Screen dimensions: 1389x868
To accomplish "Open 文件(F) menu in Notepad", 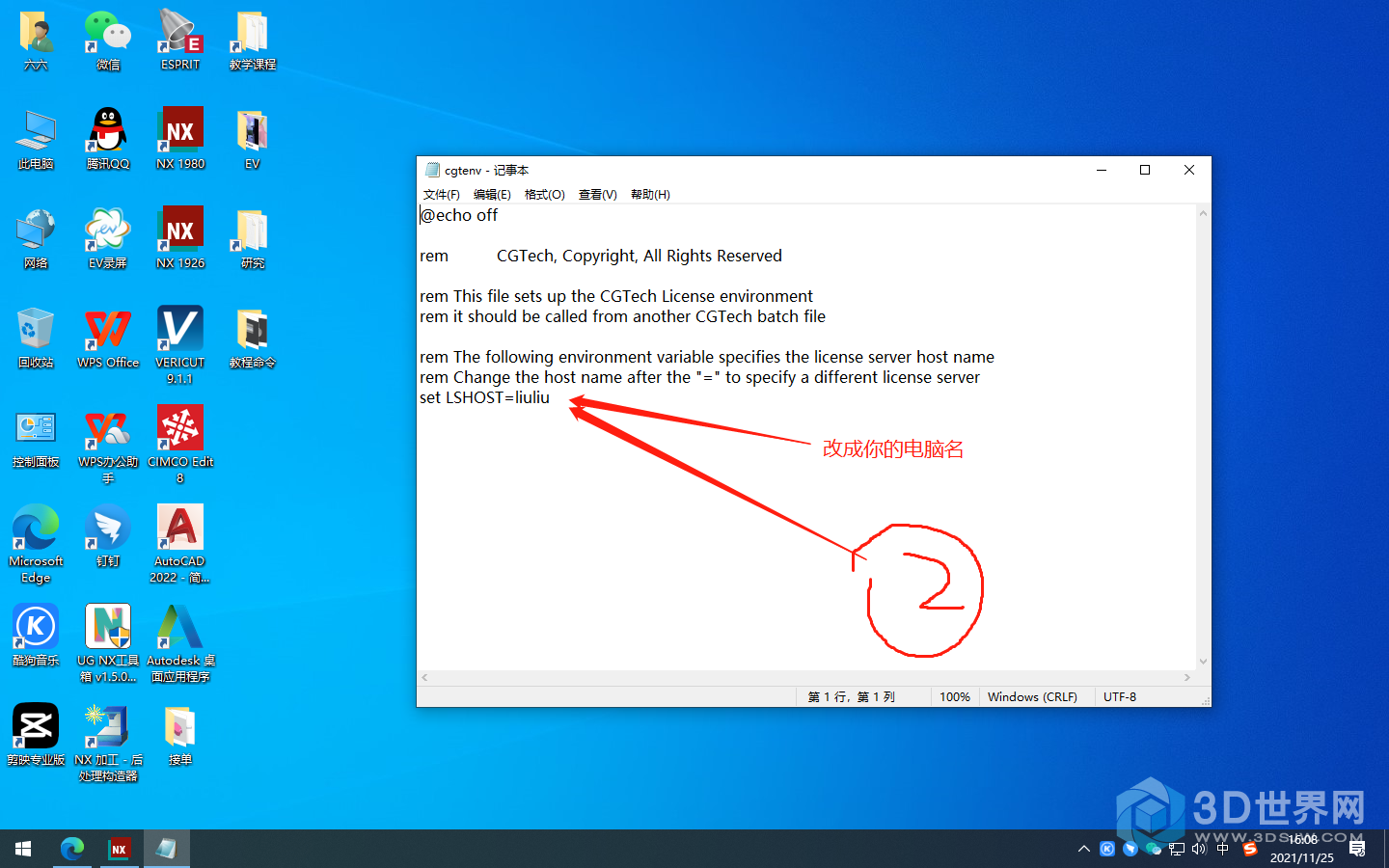I will click(441, 195).
